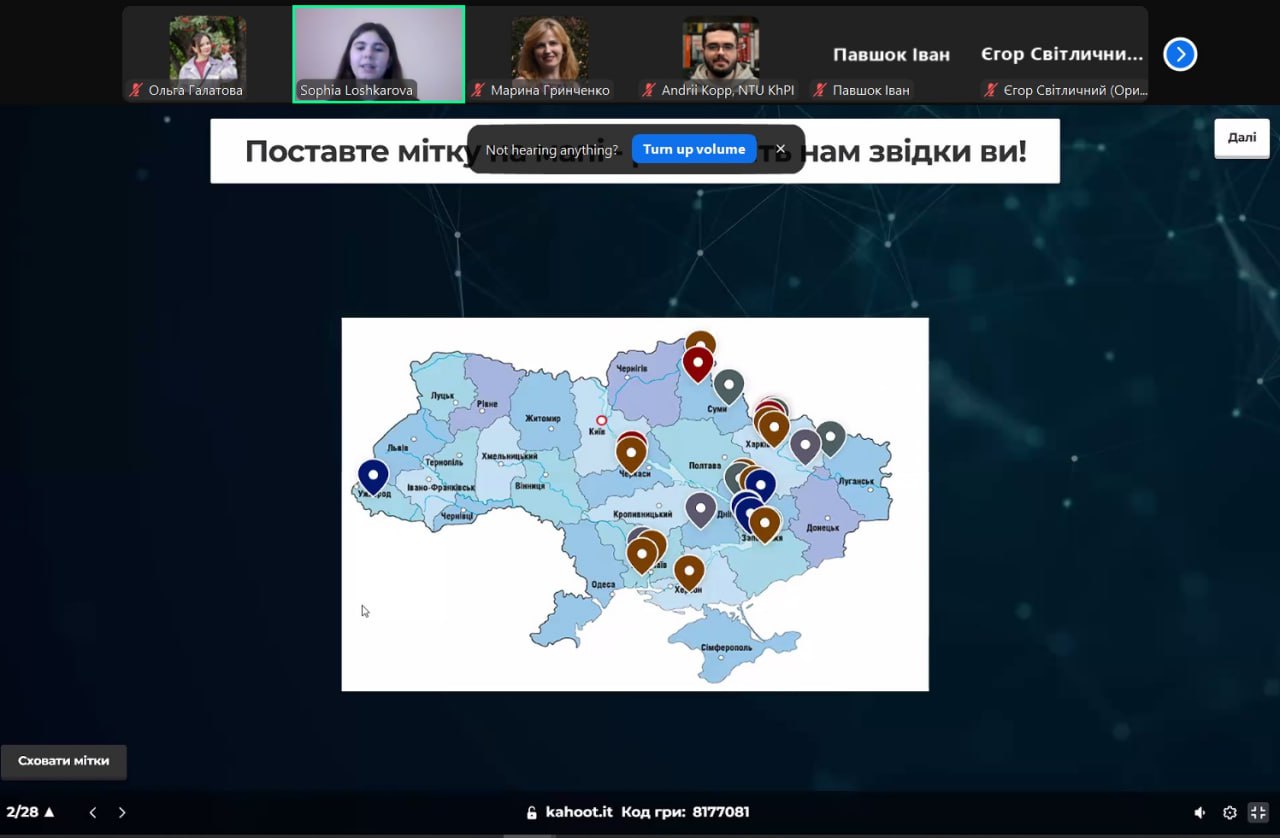
Task: Click the muted mic icon for Марина Гринченко
Action: click(478, 90)
